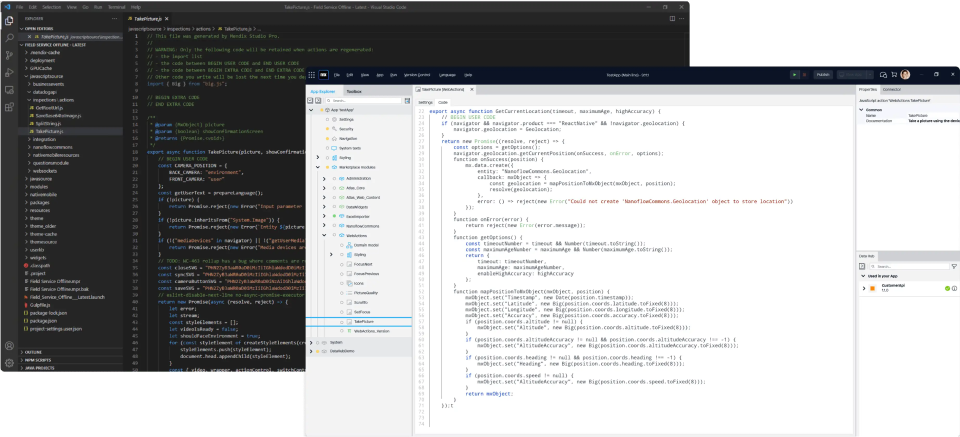
Task: Collapse the Common section in Properties
Action: click(x=863, y=109)
